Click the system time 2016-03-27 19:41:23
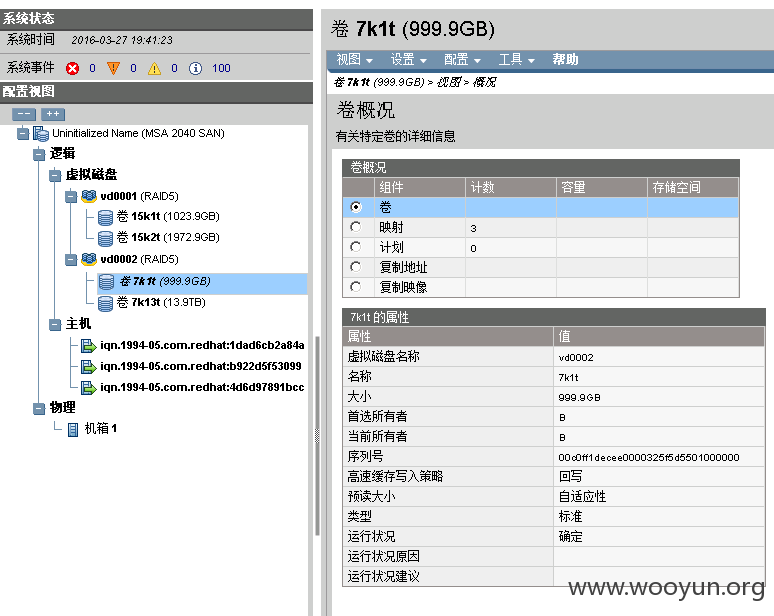 122,40
